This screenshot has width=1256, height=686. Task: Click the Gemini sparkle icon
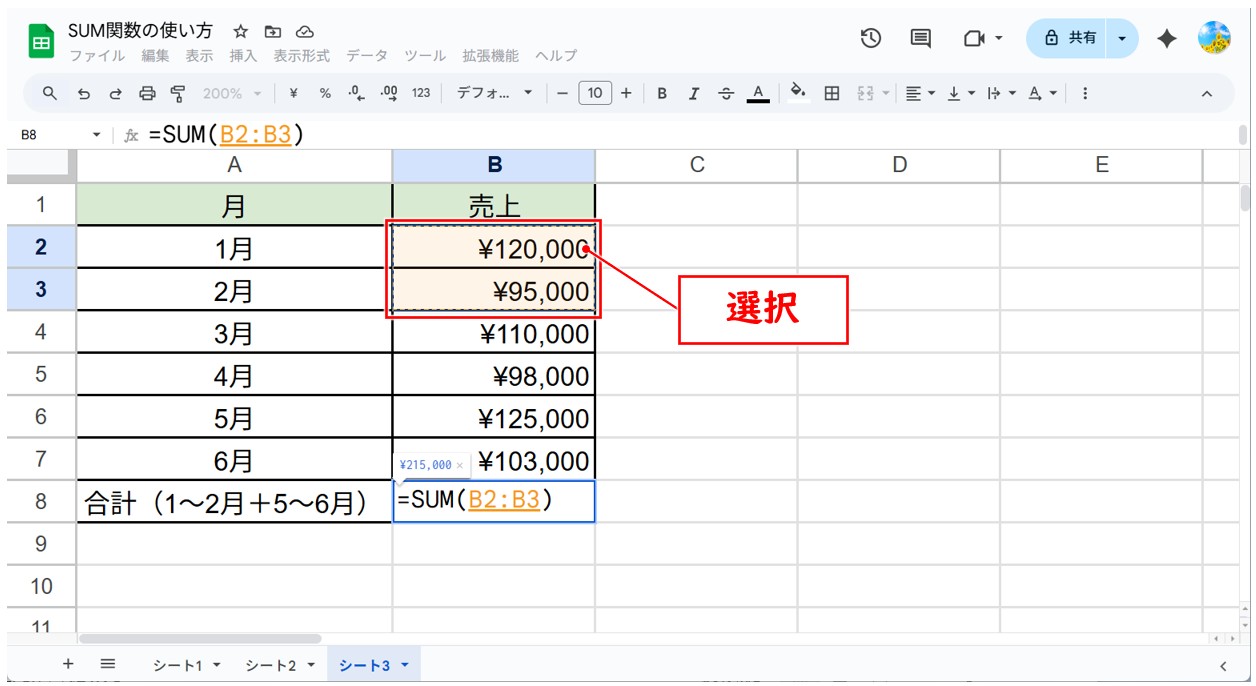click(1166, 38)
